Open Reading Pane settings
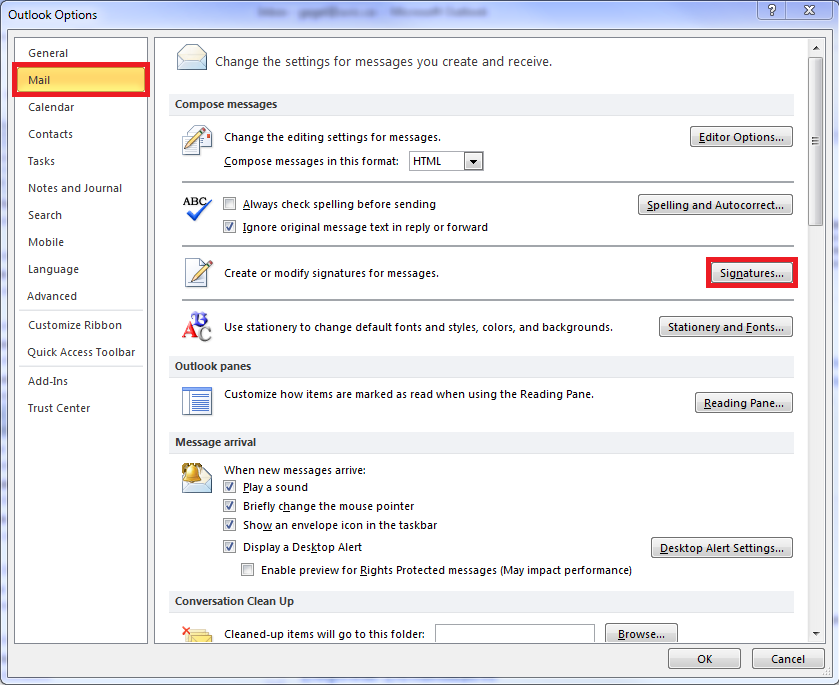 coord(744,403)
